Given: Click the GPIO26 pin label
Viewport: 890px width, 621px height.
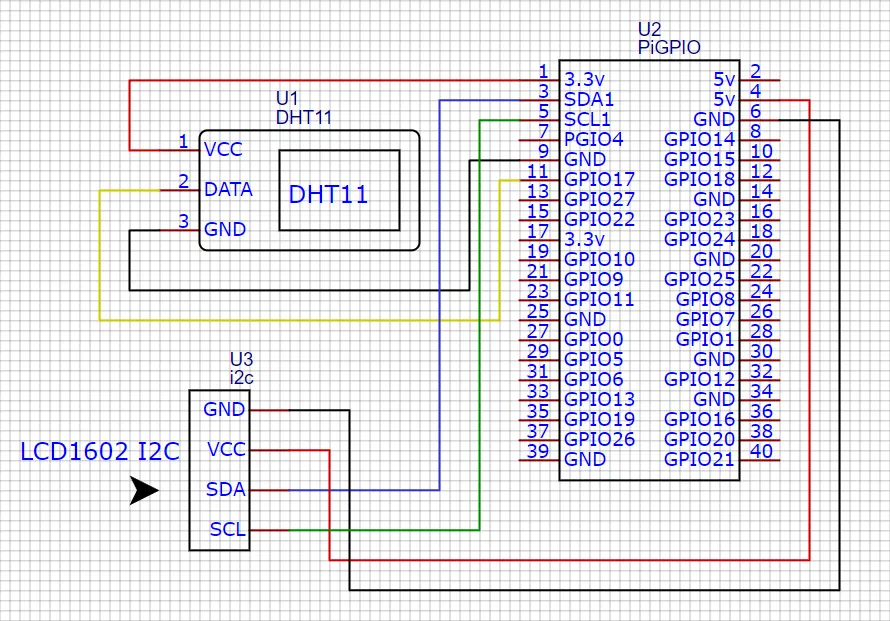Looking at the screenshot, I should [x=600, y=439].
